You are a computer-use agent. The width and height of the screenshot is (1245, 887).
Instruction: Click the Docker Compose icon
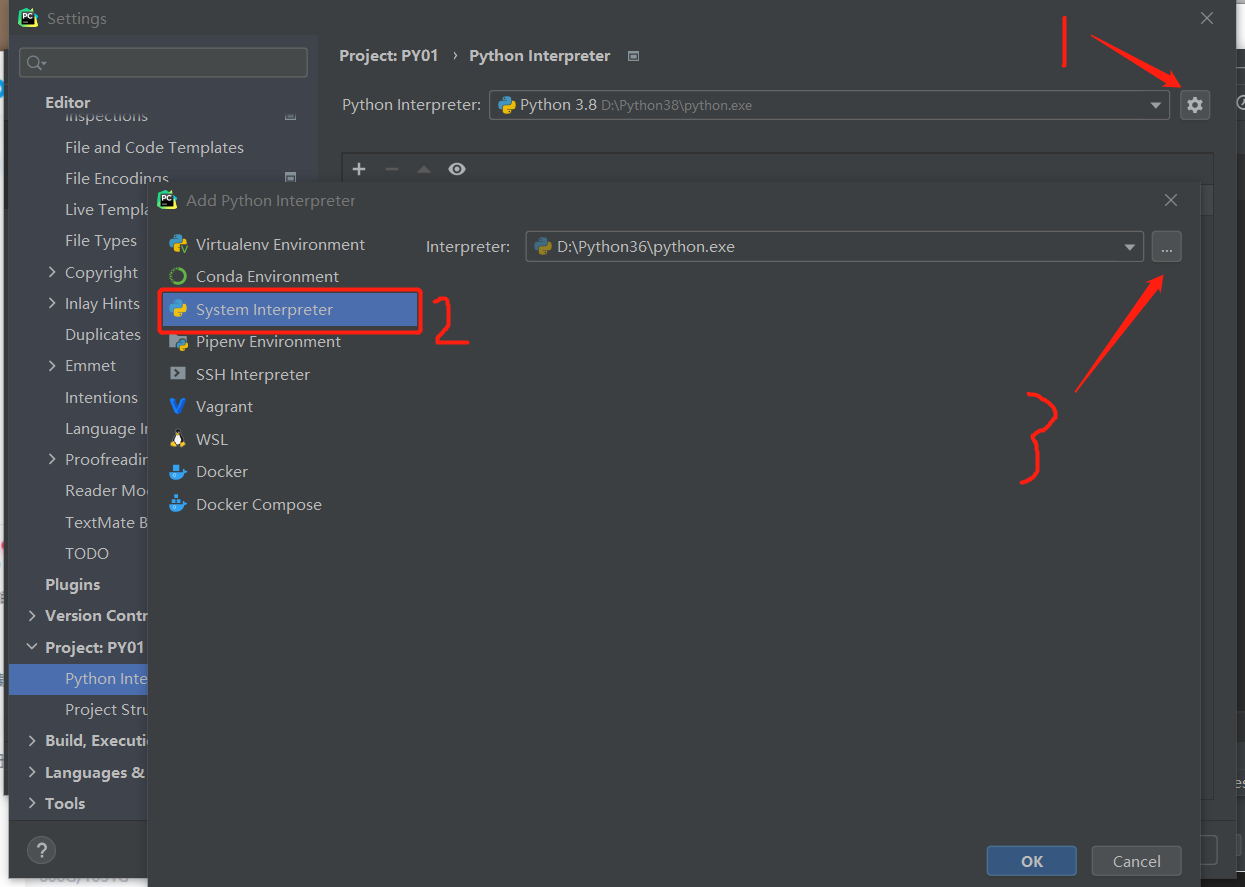pos(178,504)
